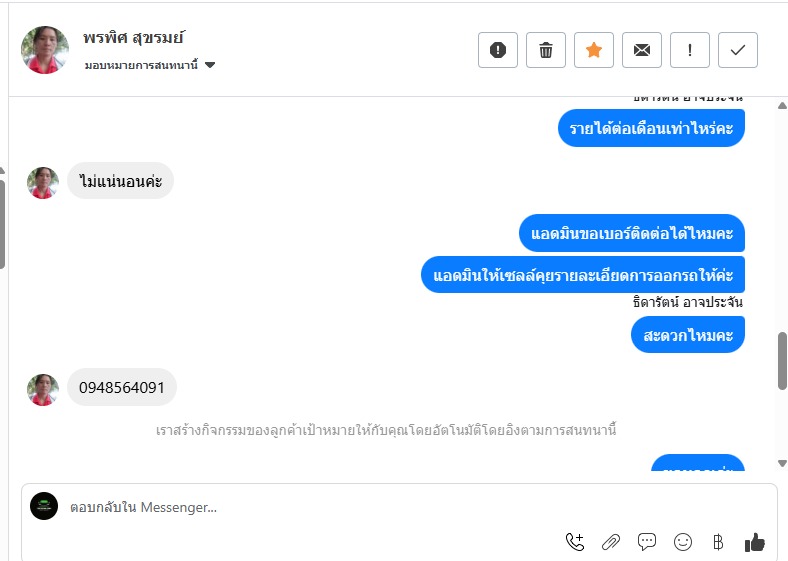788x561 pixels.
Task: Request a payment with the baht icon
Action: click(x=718, y=542)
